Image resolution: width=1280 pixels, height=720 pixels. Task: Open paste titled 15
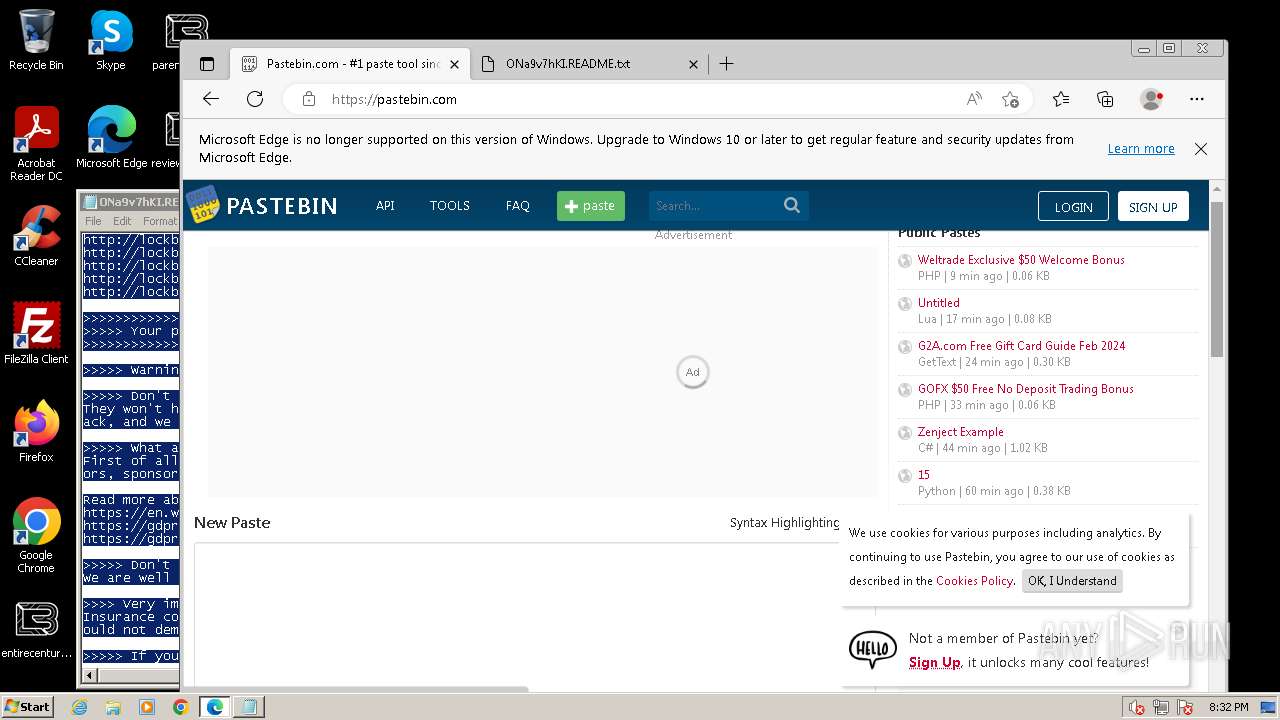923,475
